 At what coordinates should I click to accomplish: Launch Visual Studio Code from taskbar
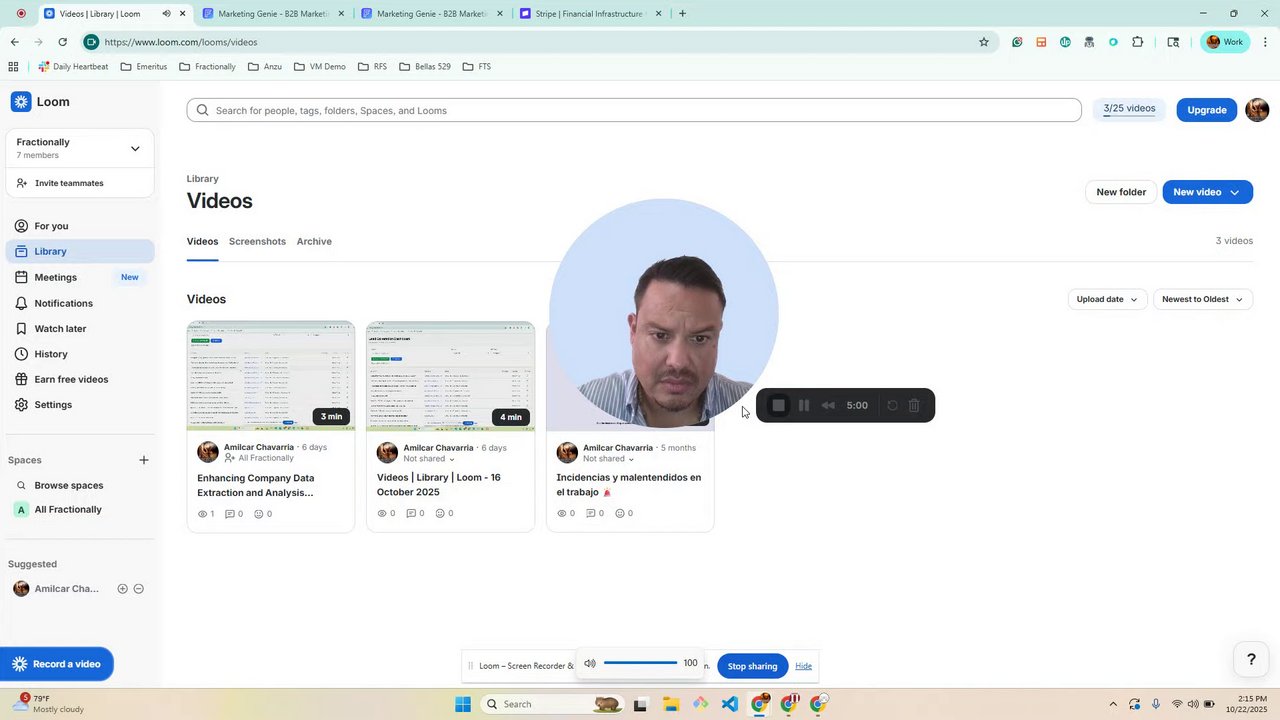730,704
